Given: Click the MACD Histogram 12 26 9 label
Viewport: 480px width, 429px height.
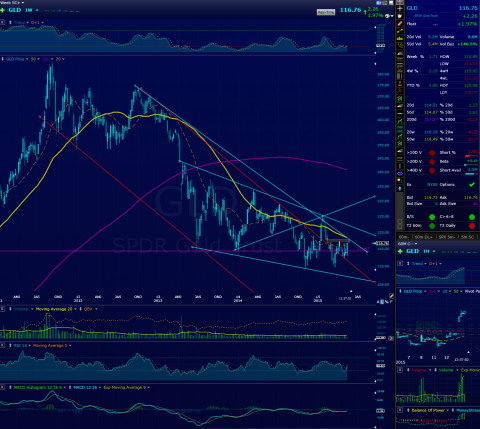Looking at the screenshot, I should coord(38,387).
